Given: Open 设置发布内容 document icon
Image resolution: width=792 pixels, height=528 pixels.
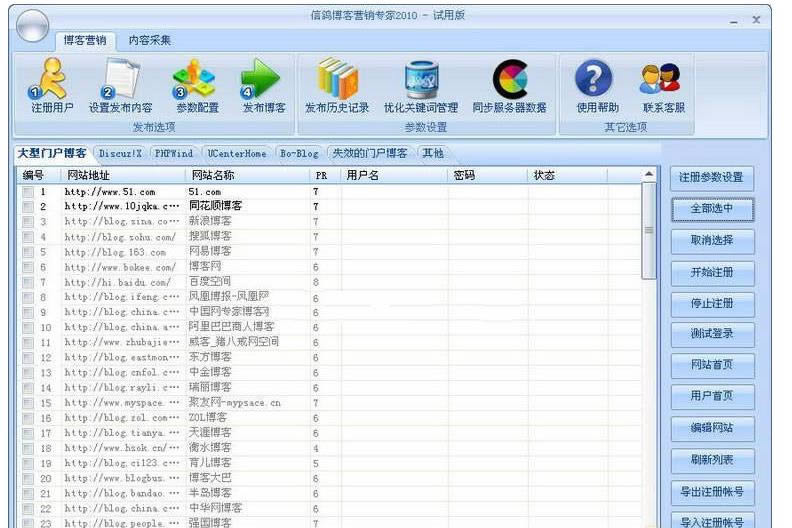Looking at the screenshot, I should (x=121, y=80).
